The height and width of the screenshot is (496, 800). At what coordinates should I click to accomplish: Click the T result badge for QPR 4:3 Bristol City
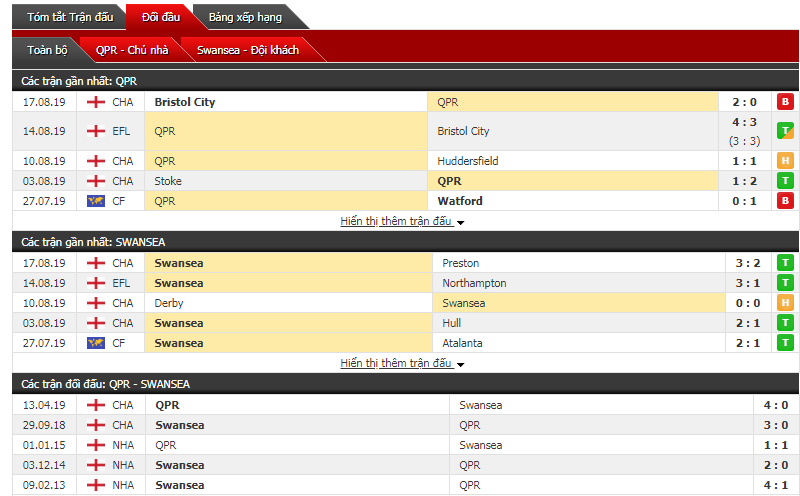click(x=785, y=131)
